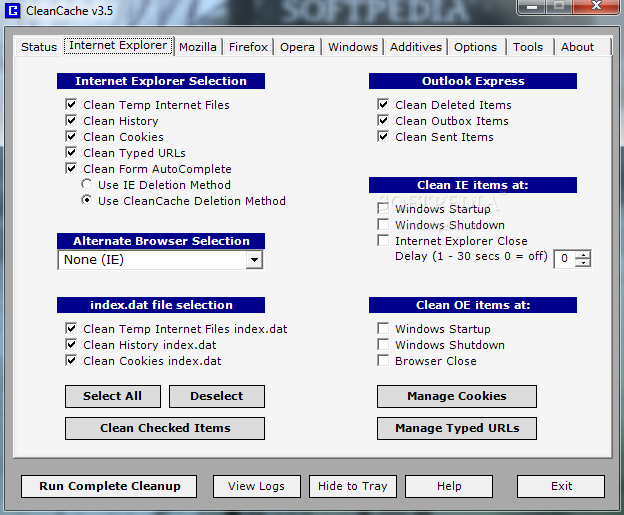Viewport: 624px width, 515px height.
Task: Disable Clean Form AutoComplete
Action: [x=71, y=168]
